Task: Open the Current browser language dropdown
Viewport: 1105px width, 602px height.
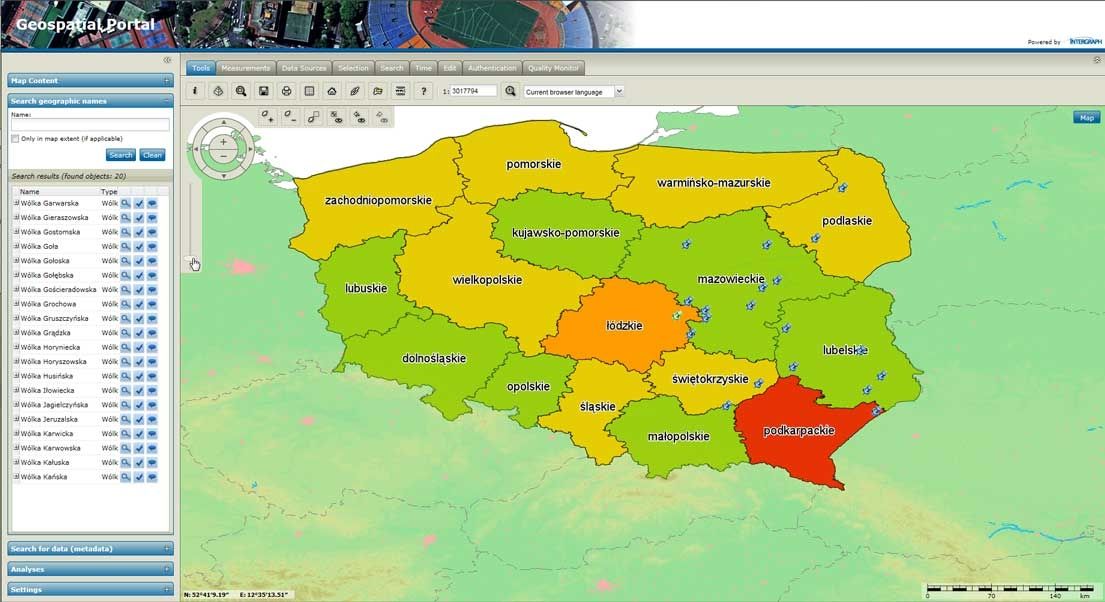Action: tap(617, 90)
